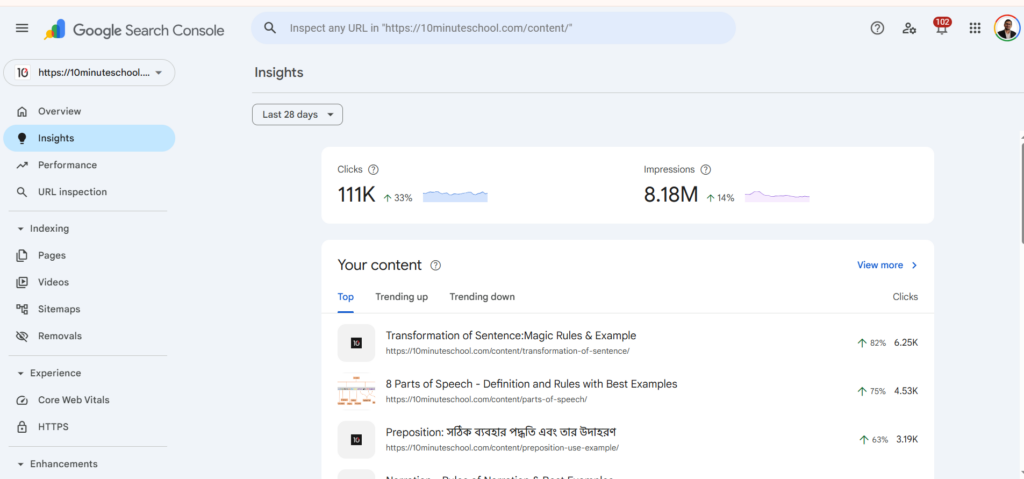This screenshot has width=1024, height=479.
Task: Click the help icon beside Your content
Action: coord(436,265)
